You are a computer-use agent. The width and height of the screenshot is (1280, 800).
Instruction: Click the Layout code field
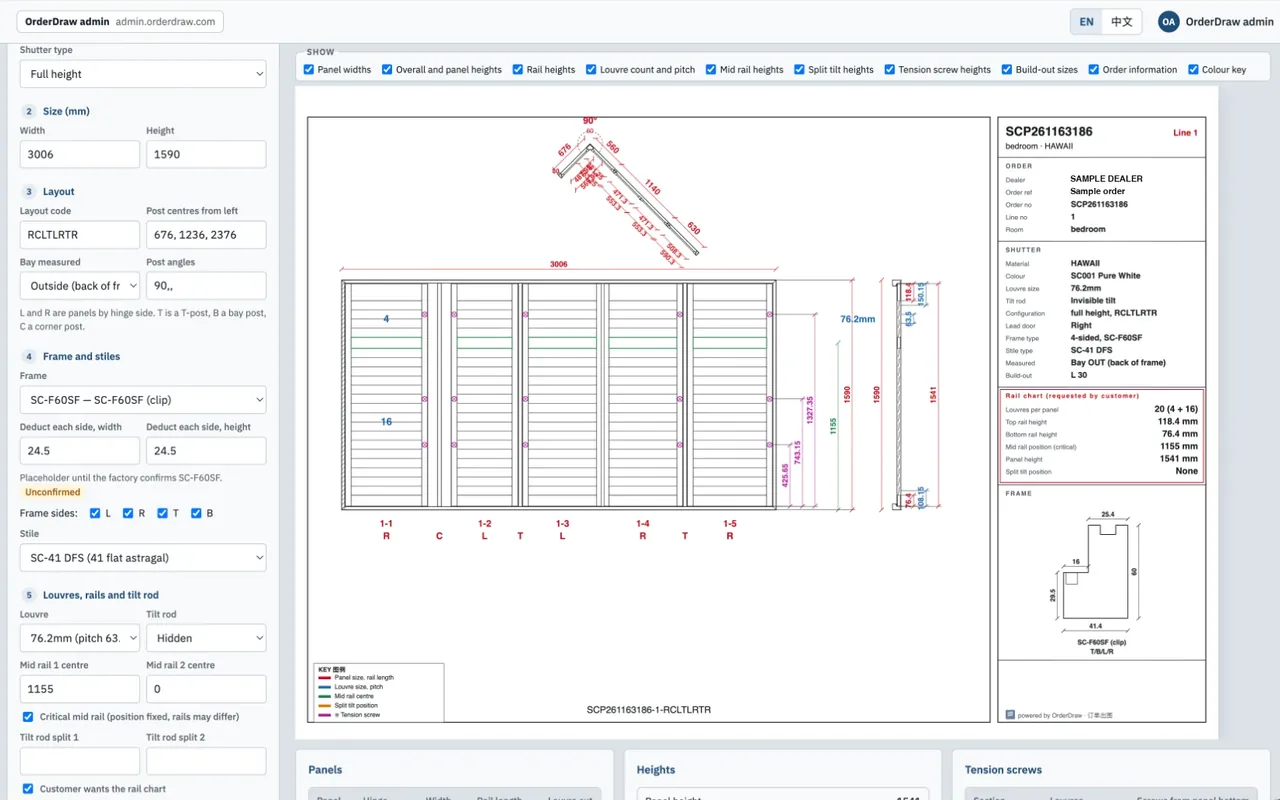pyautogui.click(x=80, y=235)
